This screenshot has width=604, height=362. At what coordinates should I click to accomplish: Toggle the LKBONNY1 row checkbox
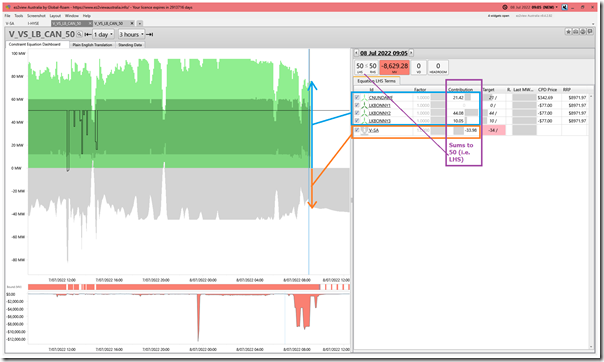point(357,105)
